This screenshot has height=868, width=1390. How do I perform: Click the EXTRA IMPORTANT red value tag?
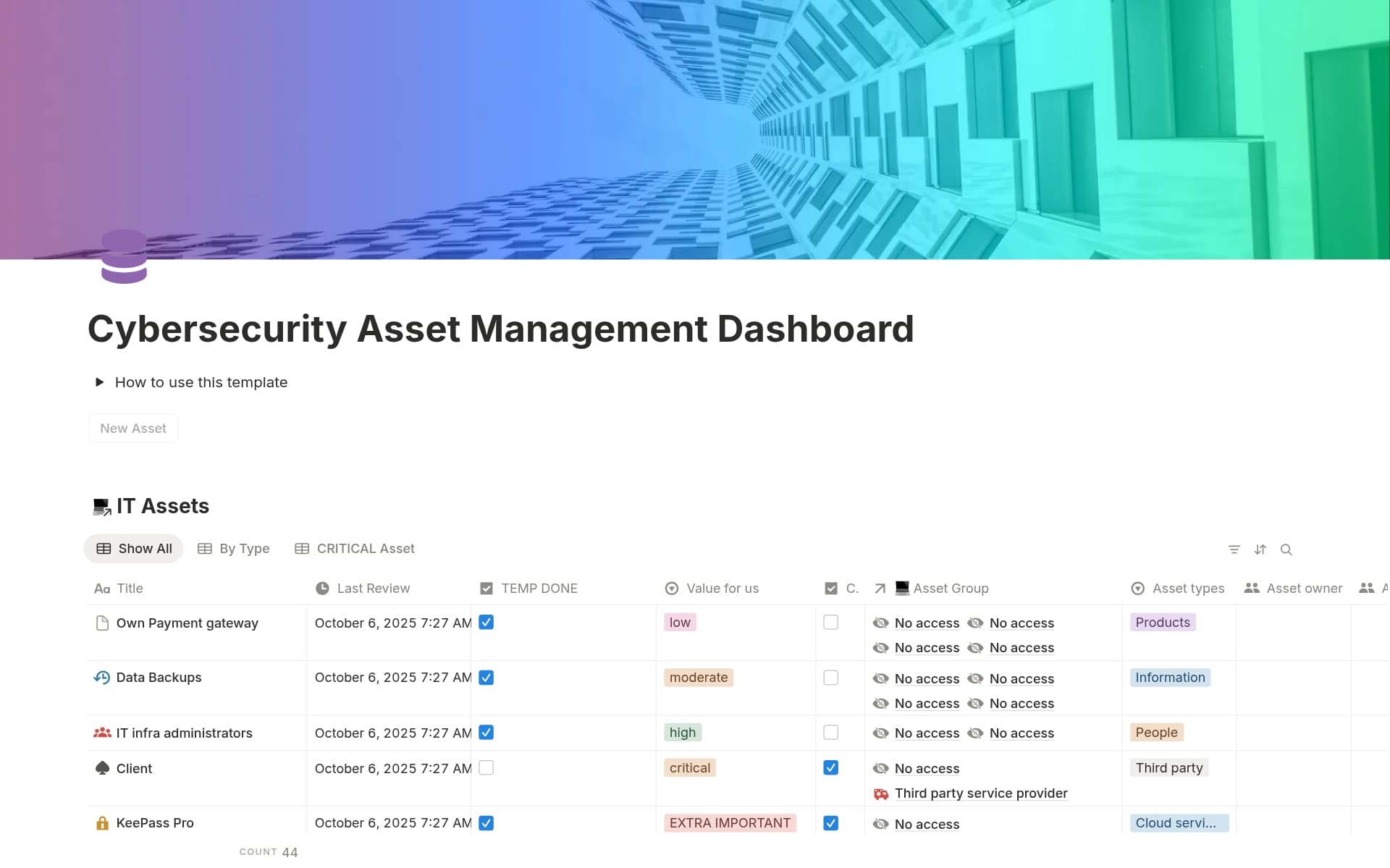pos(729,823)
